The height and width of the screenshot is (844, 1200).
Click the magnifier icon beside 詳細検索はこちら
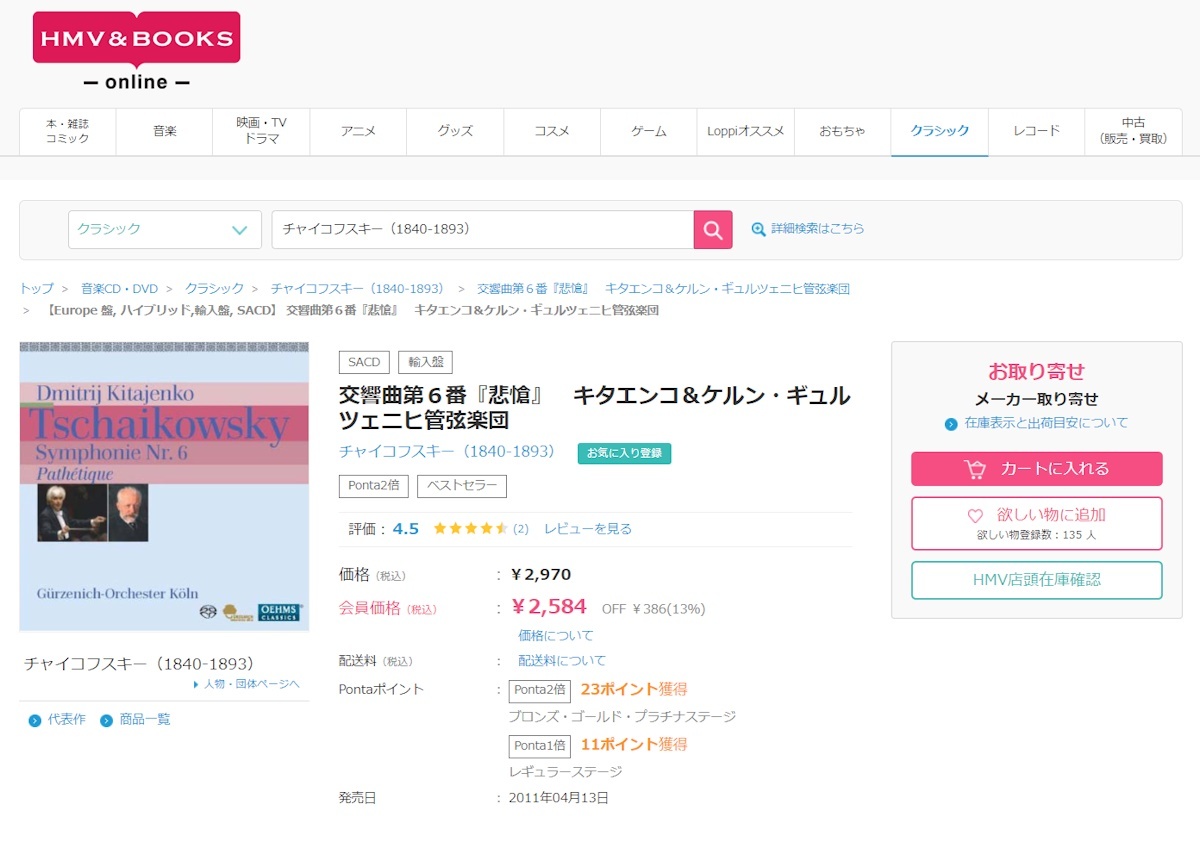pos(760,229)
